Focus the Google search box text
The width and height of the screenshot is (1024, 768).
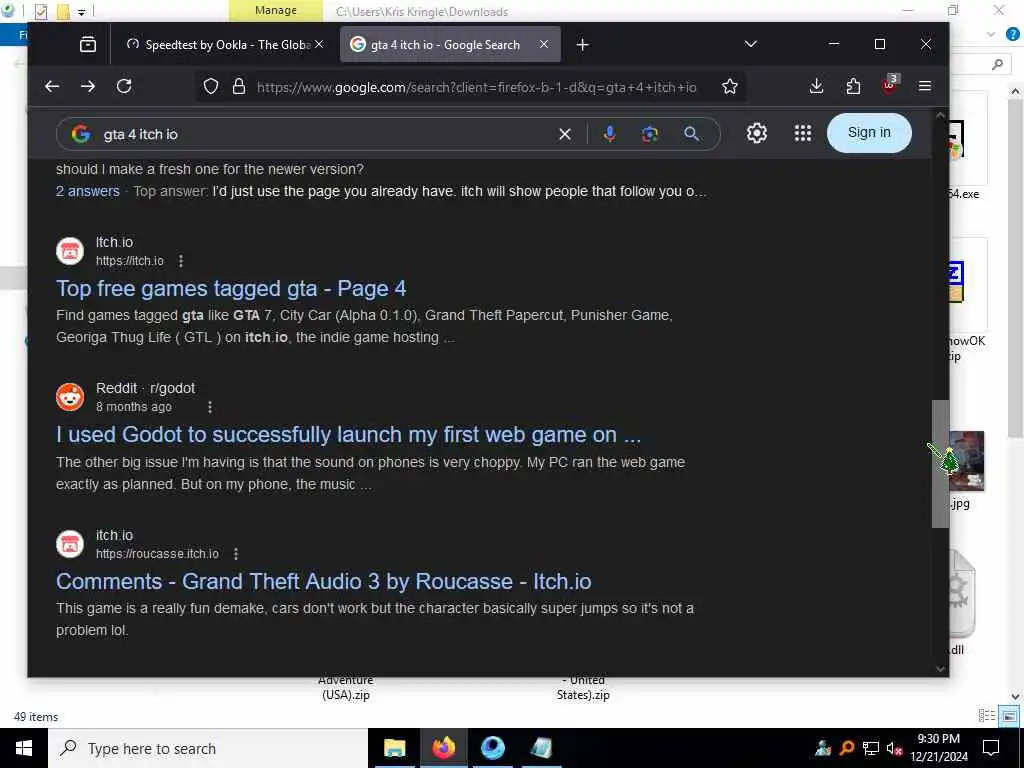pos(140,135)
